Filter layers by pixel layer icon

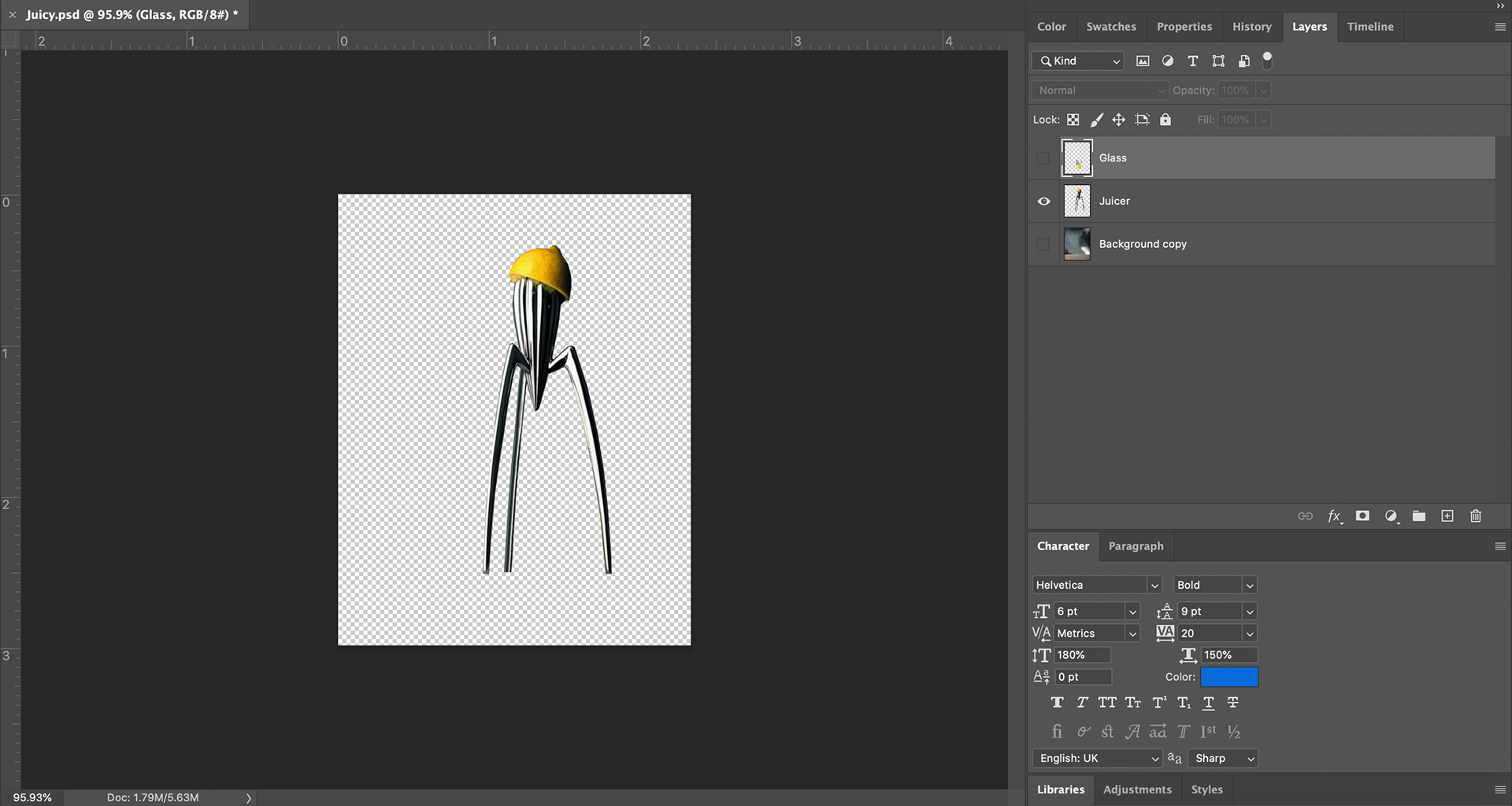click(x=1143, y=61)
